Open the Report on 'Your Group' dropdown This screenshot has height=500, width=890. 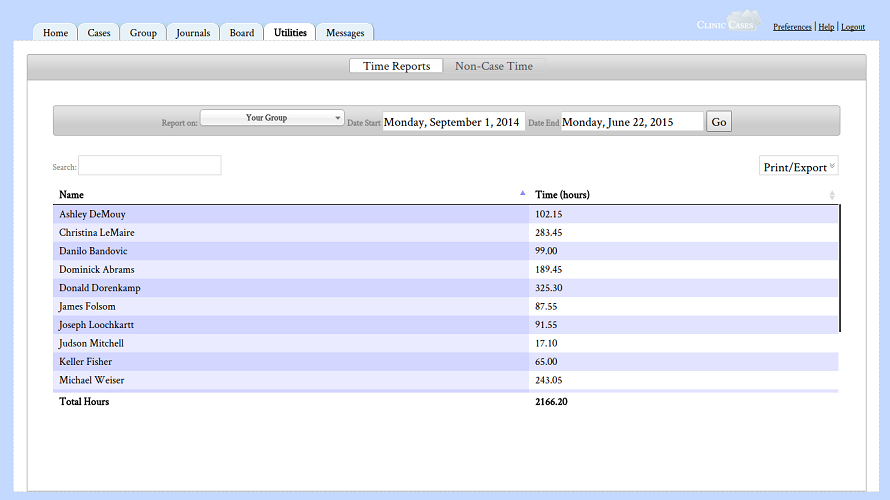pos(272,118)
